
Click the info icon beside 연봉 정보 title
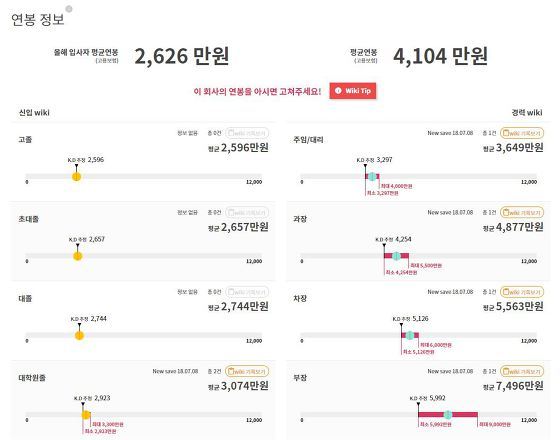click(x=69, y=9)
